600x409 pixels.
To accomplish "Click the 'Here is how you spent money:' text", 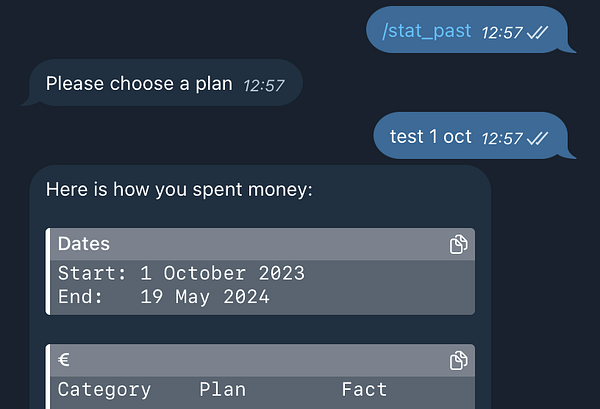I will (179, 190).
